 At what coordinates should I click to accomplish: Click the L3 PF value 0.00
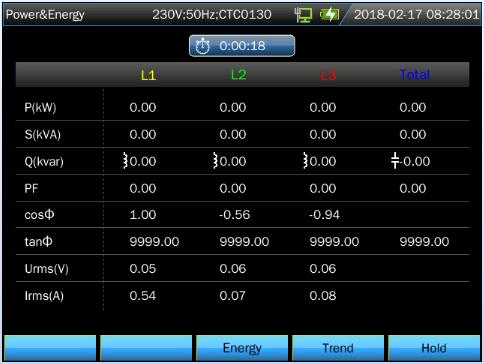pos(323,188)
